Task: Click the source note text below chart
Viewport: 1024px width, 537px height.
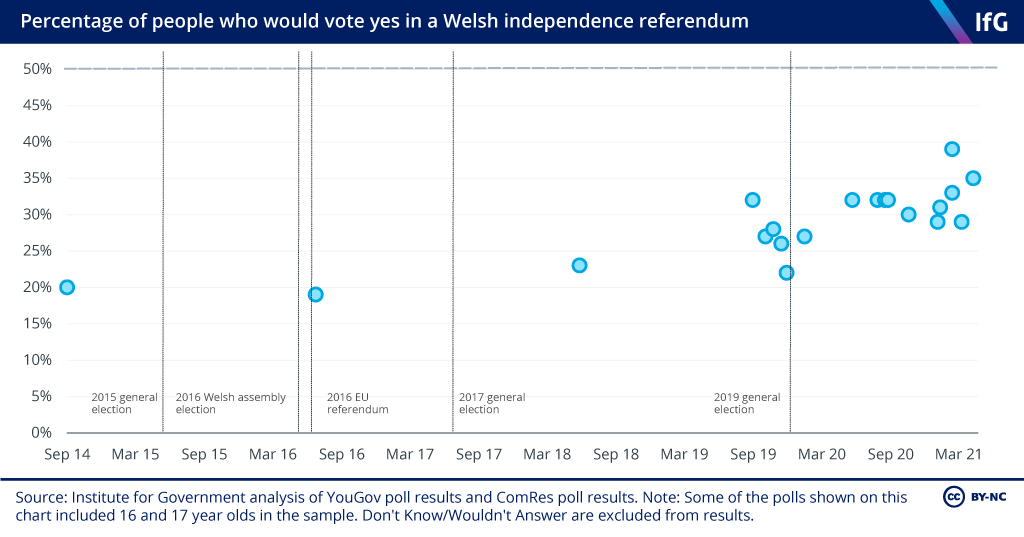Action: coord(461,506)
